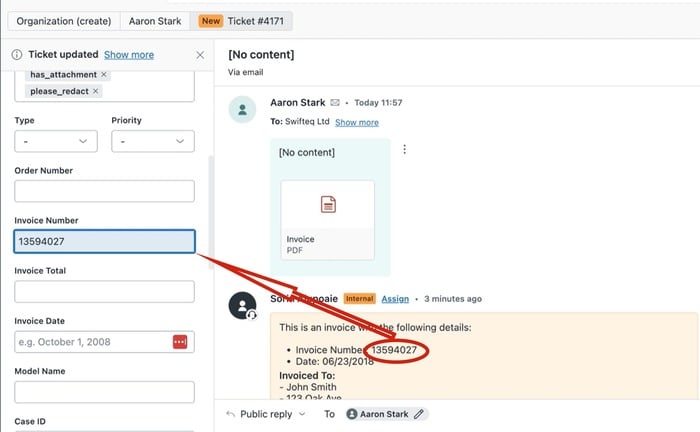700x432 pixels.
Task: Click Show more next to Swifteq Ltd recipient
Action: tap(357, 122)
